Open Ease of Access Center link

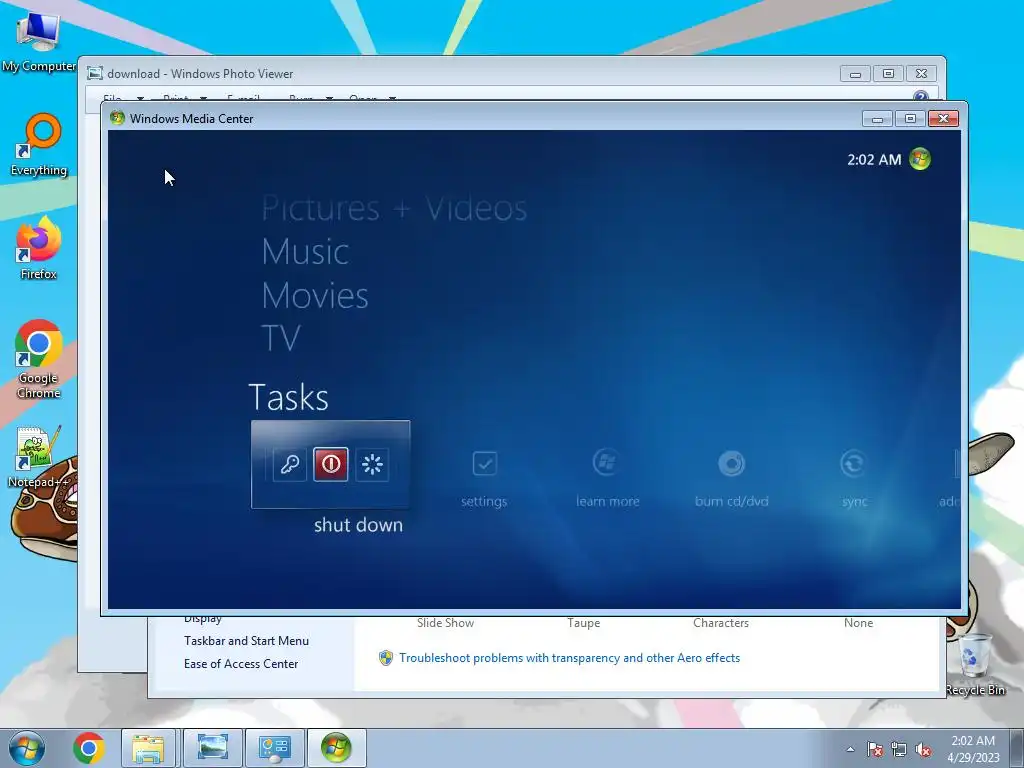tap(241, 664)
